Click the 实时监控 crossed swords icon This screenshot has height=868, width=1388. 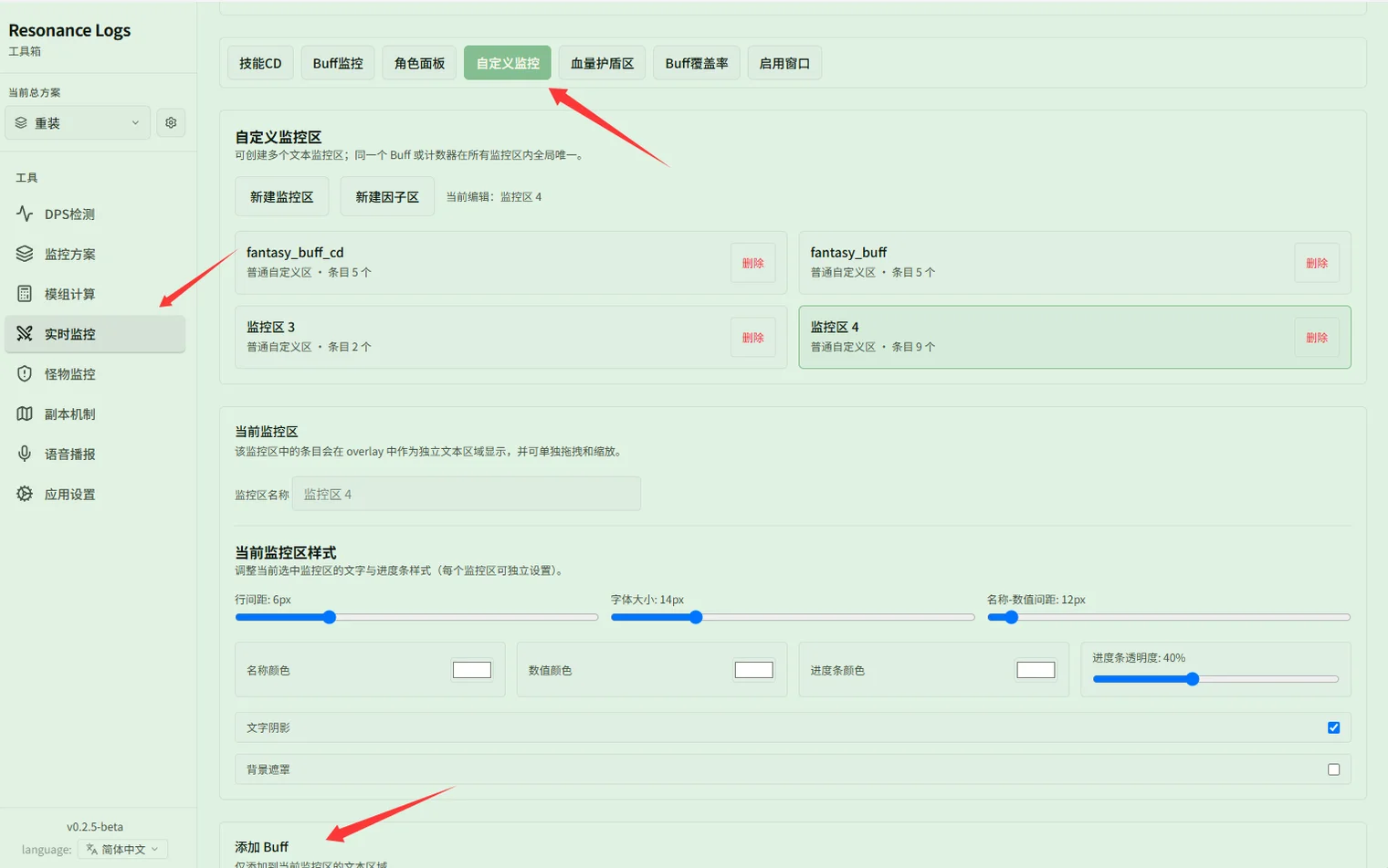coord(25,334)
